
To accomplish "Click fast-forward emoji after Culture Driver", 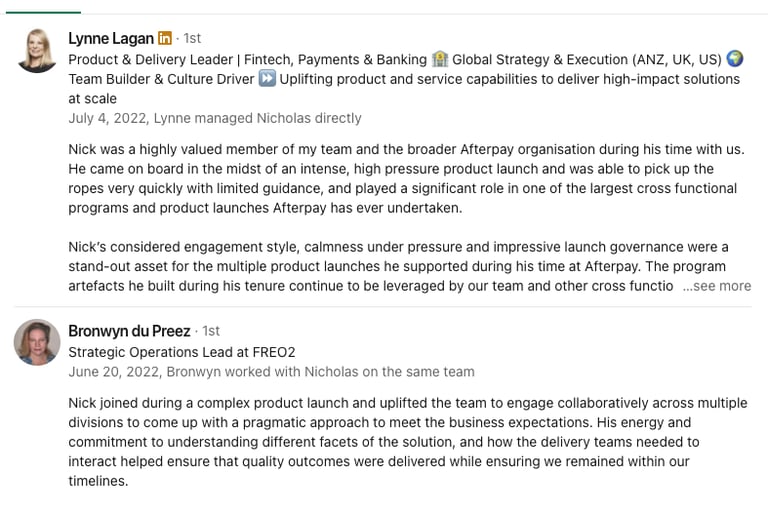I will [x=267, y=78].
